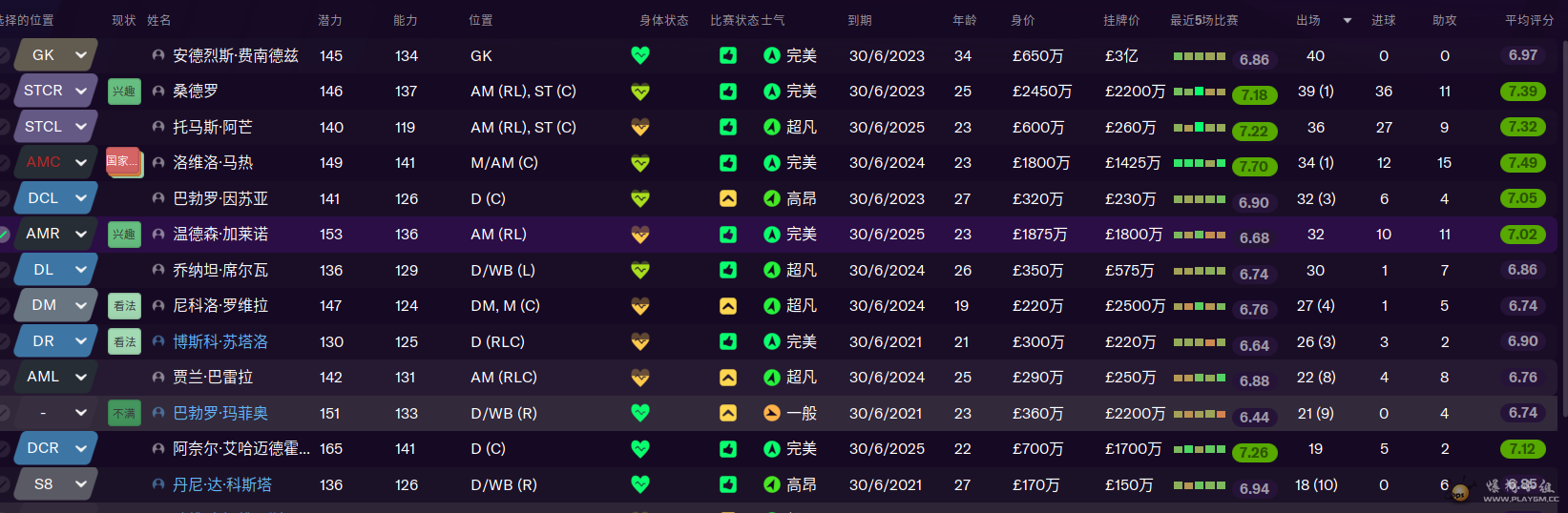Click the player profile icon beside 桑德罗

[158, 92]
